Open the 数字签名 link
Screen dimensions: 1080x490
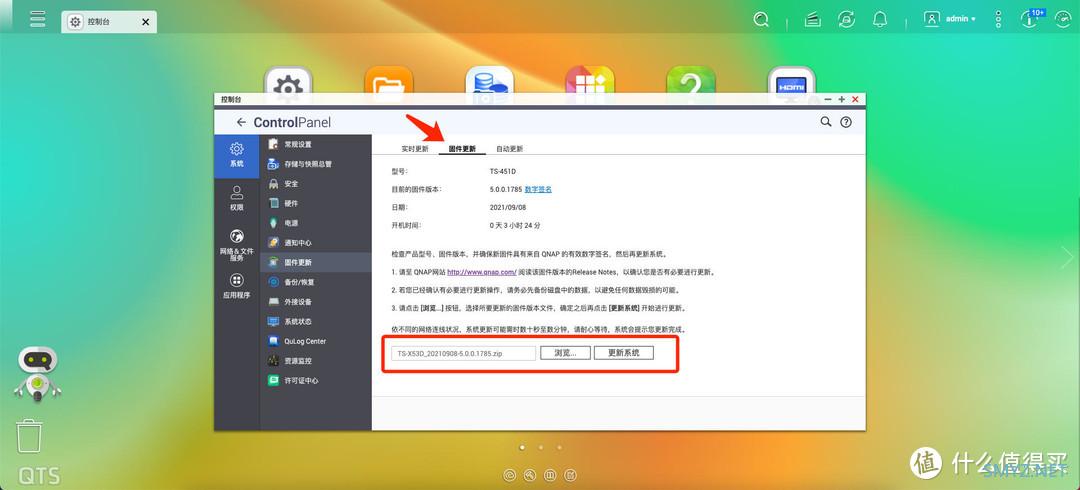[x=538, y=189]
